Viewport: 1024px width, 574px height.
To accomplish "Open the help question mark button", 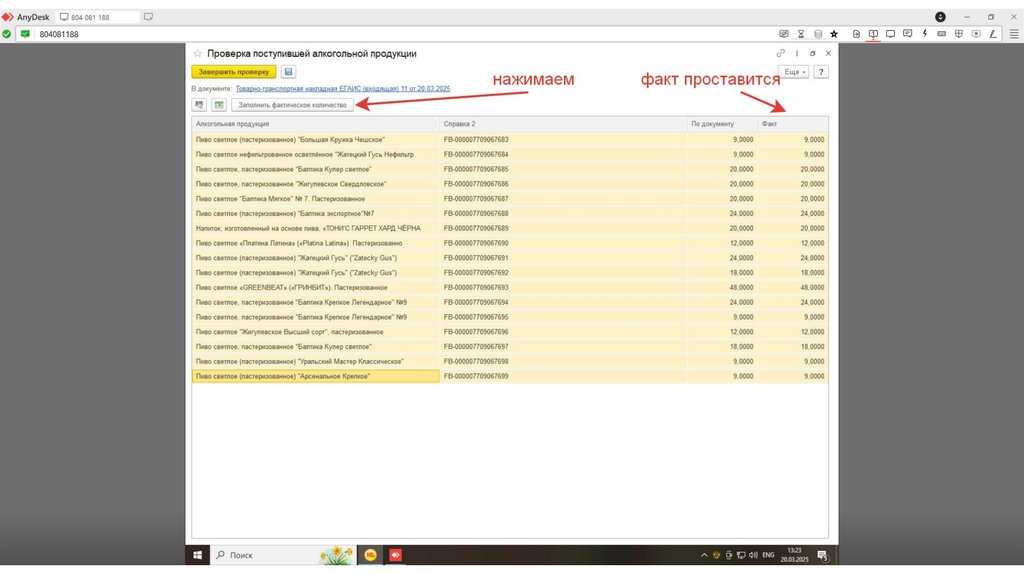I will tap(821, 72).
